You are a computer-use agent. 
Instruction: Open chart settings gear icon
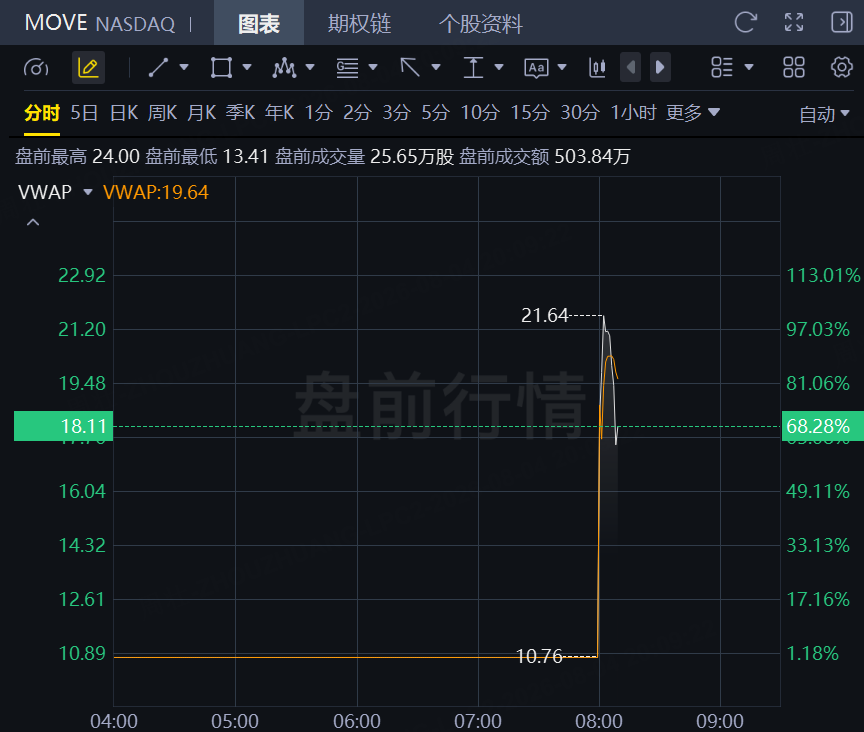pos(841,67)
